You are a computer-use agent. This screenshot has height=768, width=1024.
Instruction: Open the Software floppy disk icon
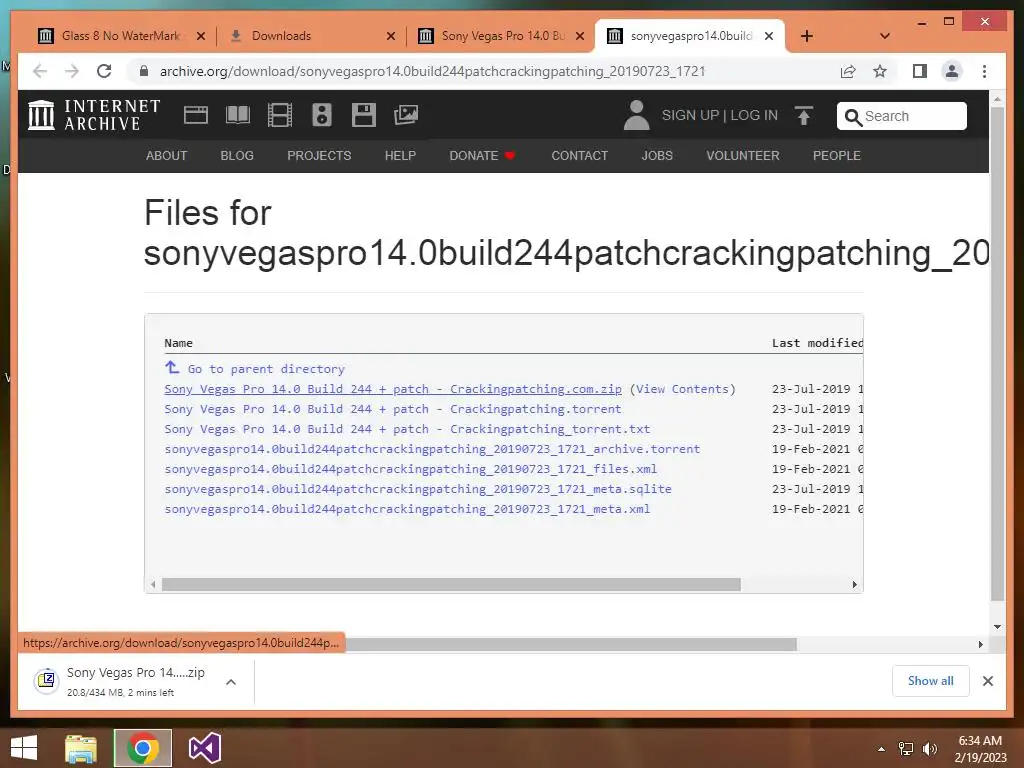(364, 115)
